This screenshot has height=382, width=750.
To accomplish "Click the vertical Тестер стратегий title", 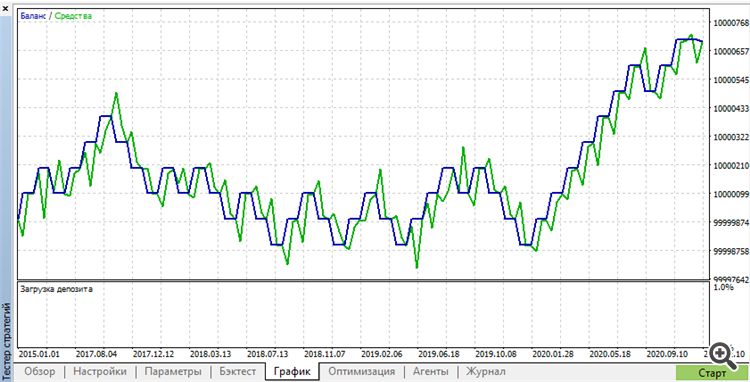I will coord(6,332).
